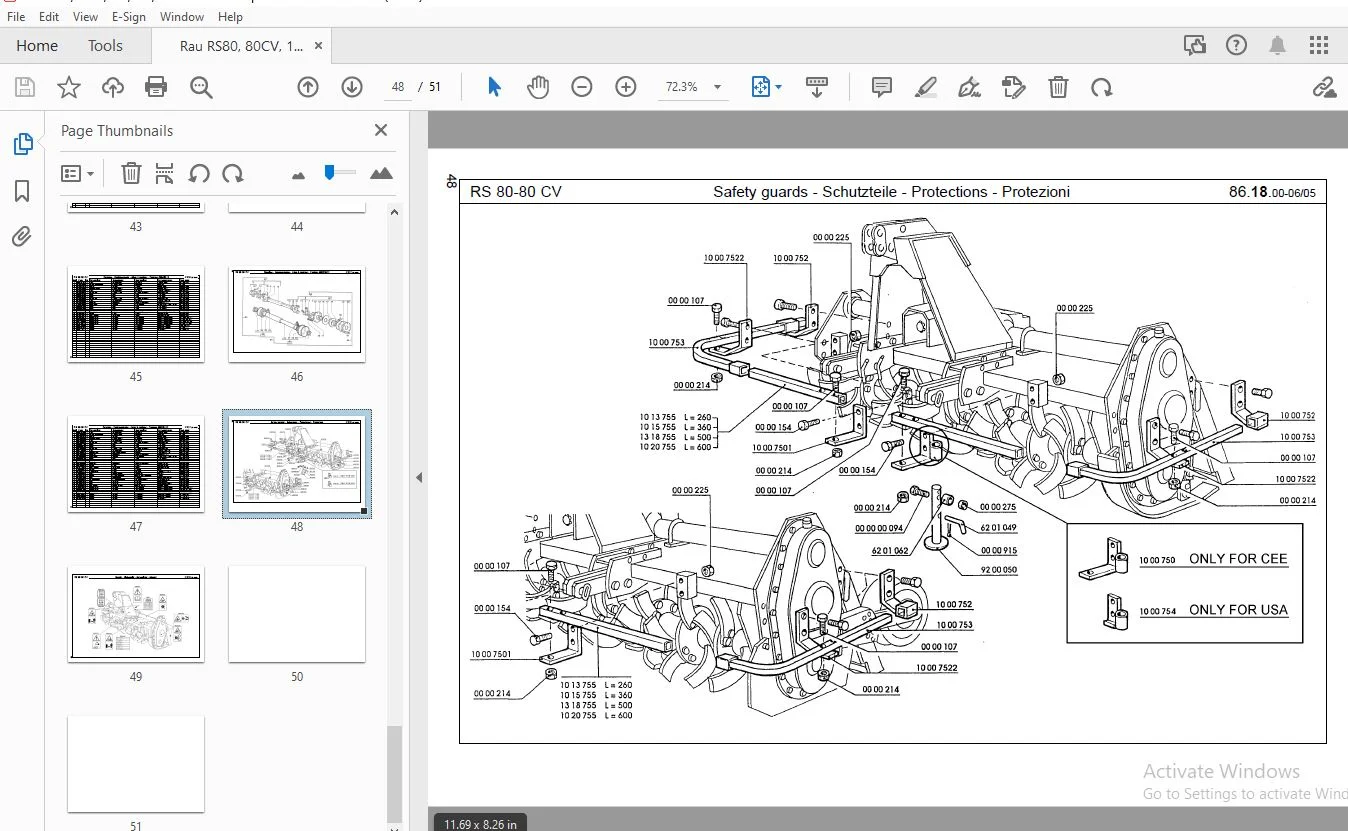Close the Page Thumbnails panel
The height and width of the screenshot is (831, 1348).
381,130
